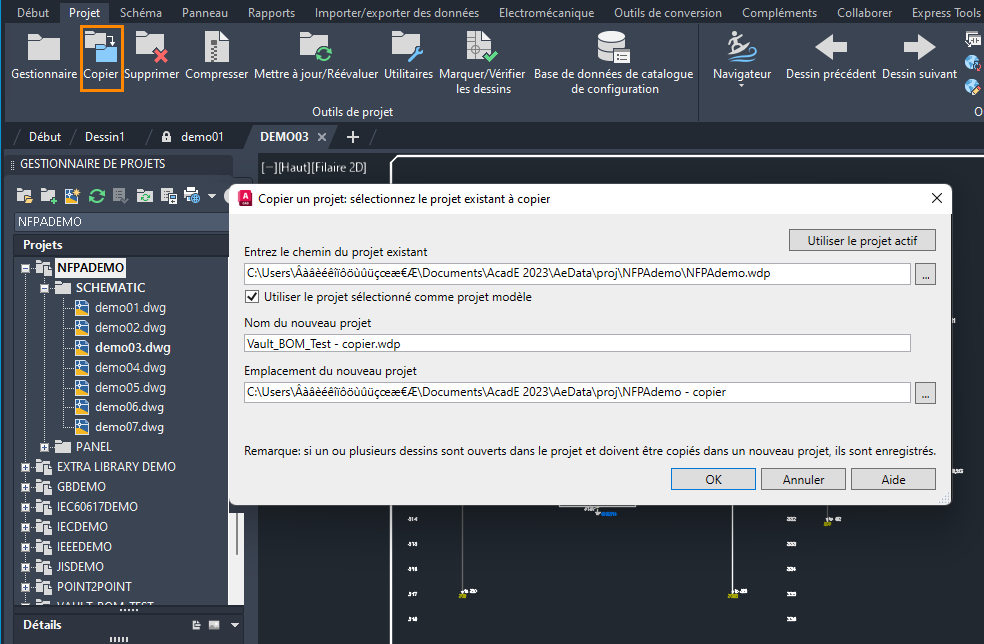The image size is (984, 644).
Task: Click green refresh arrows icon
Action: [x=97, y=196]
